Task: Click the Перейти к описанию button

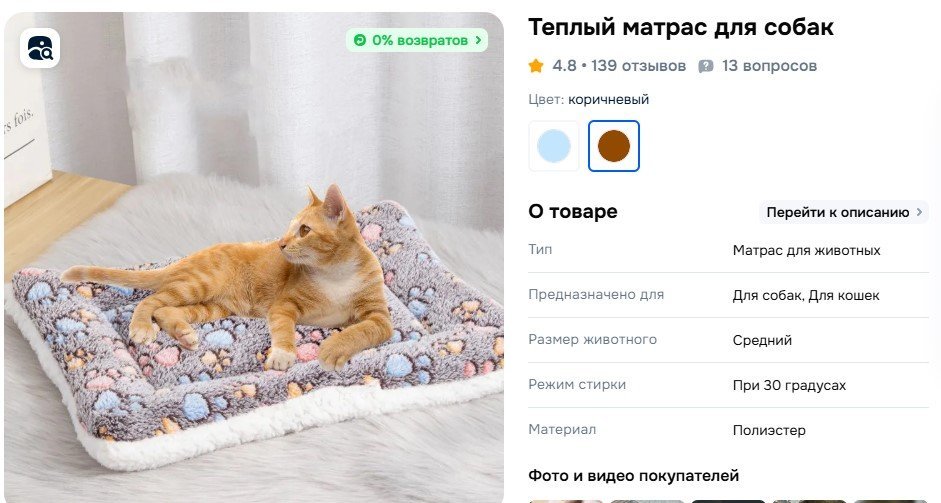Action: click(x=844, y=212)
